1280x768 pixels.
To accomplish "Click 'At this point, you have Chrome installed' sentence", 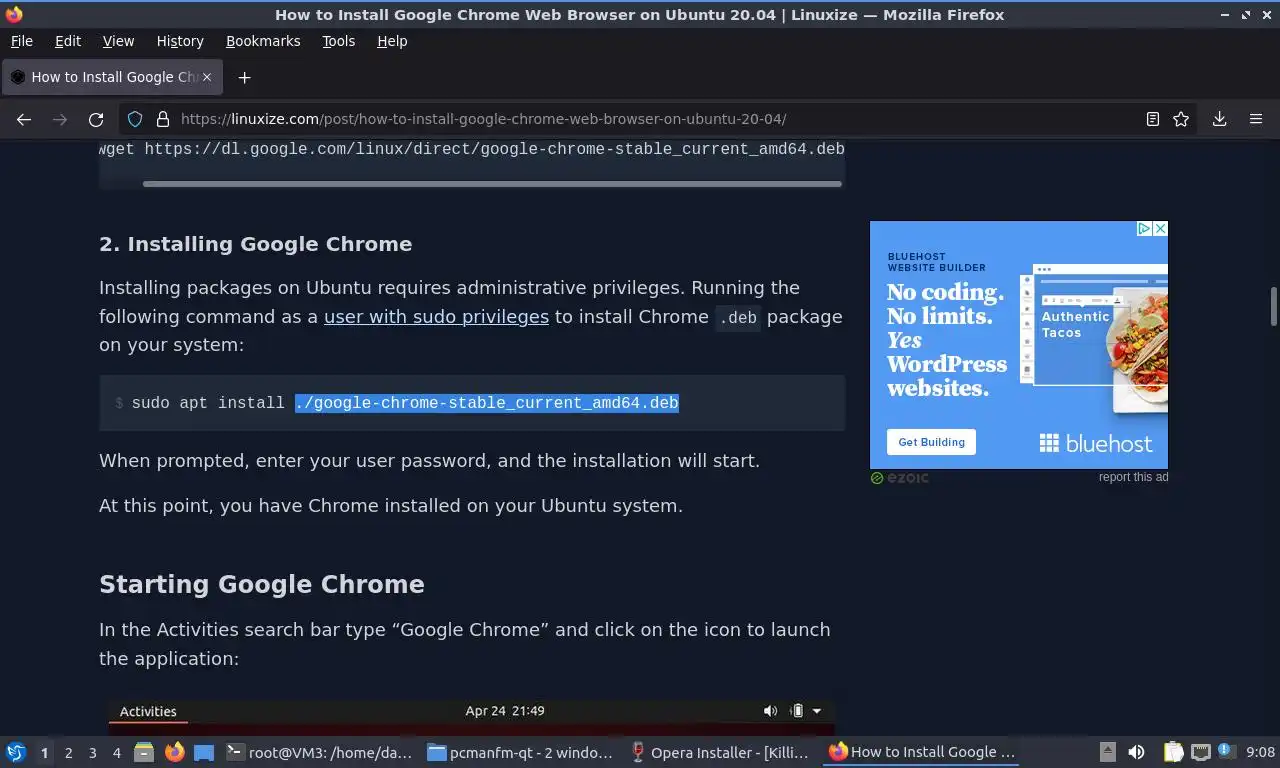I will 391,506.
